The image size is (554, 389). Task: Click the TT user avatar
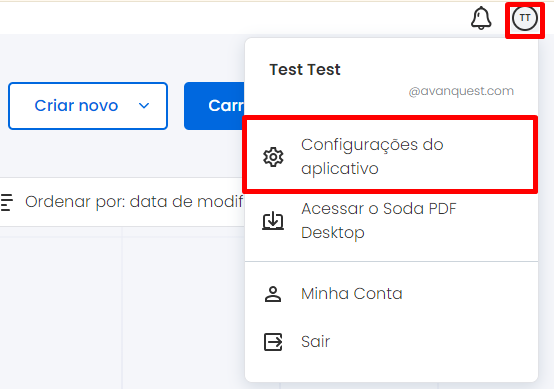pyautogui.click(x=525, y=18)
